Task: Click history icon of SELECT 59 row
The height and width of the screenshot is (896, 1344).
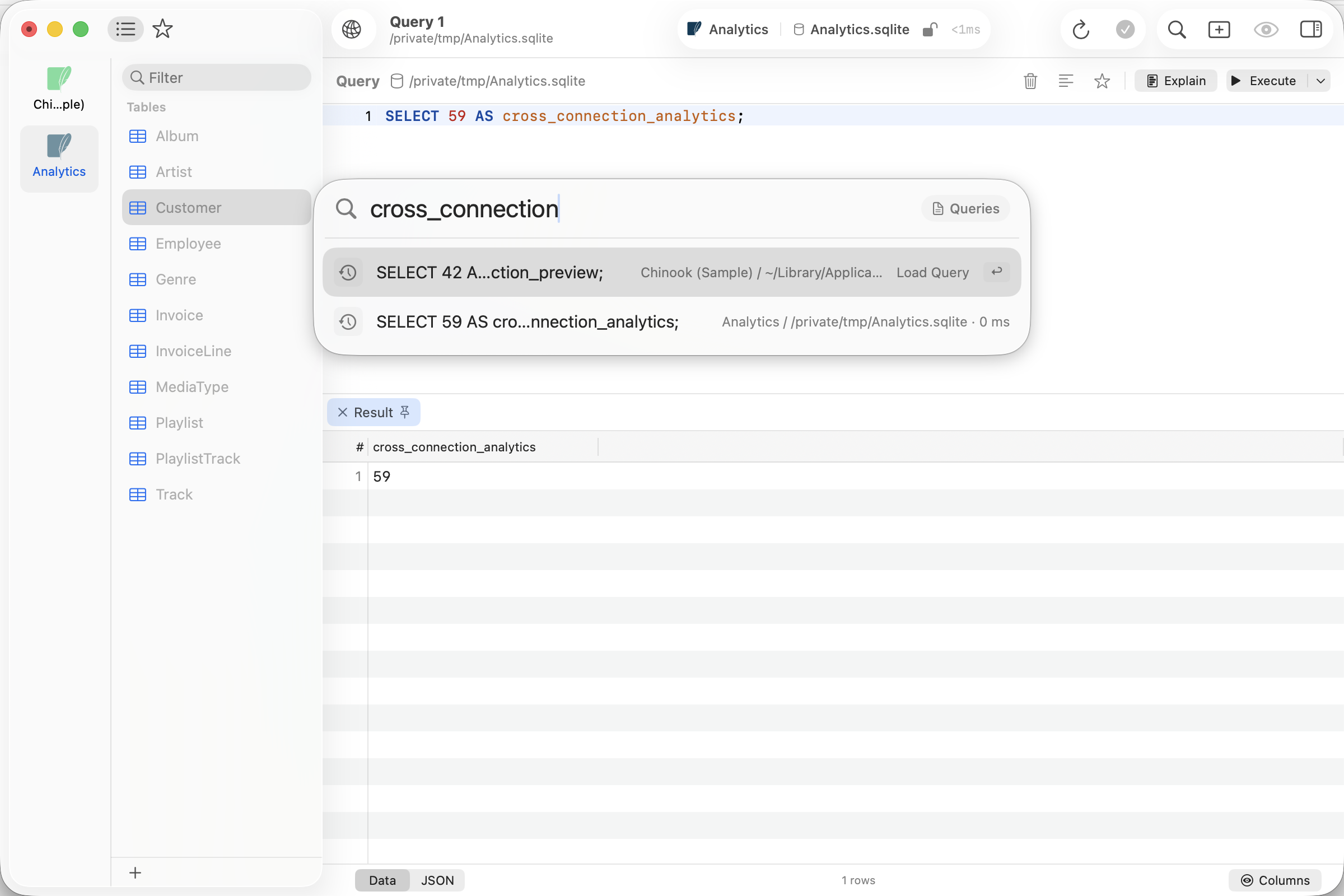Action: [x=348, y=323]
